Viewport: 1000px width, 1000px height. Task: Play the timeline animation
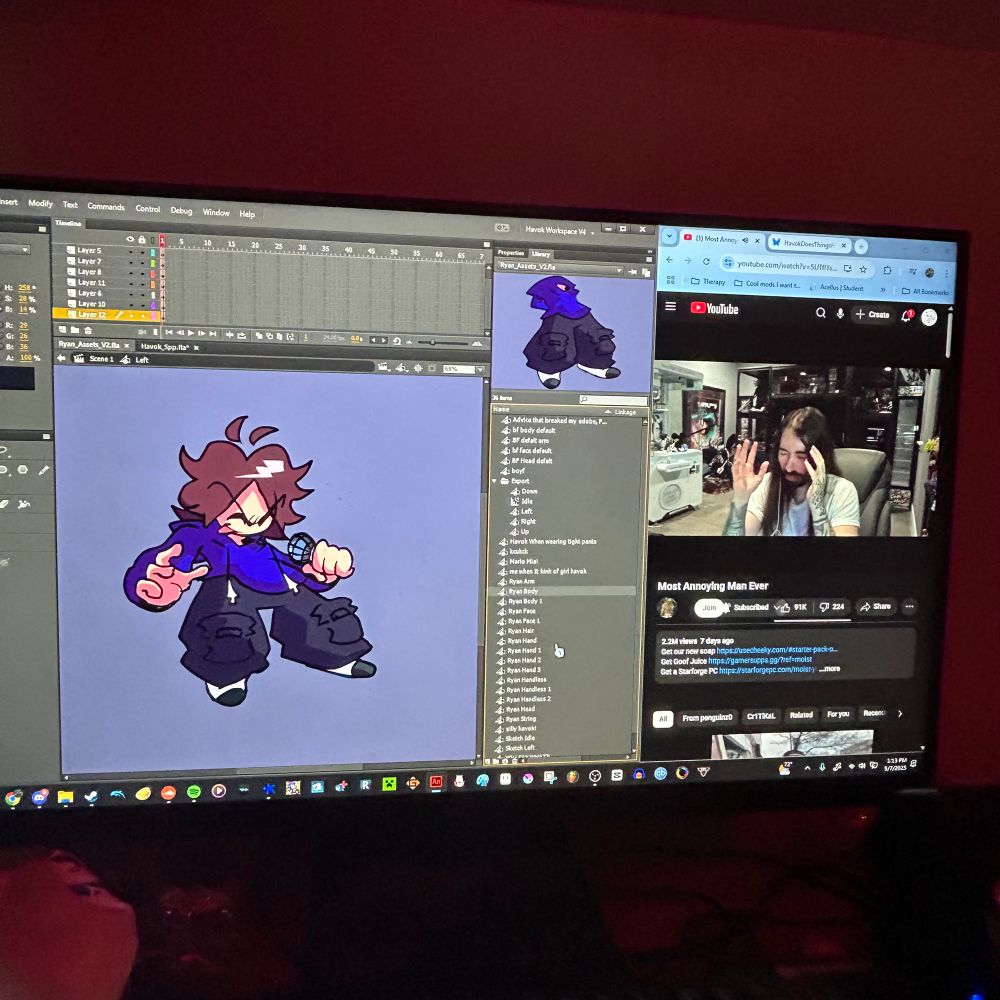pos(191,333)
